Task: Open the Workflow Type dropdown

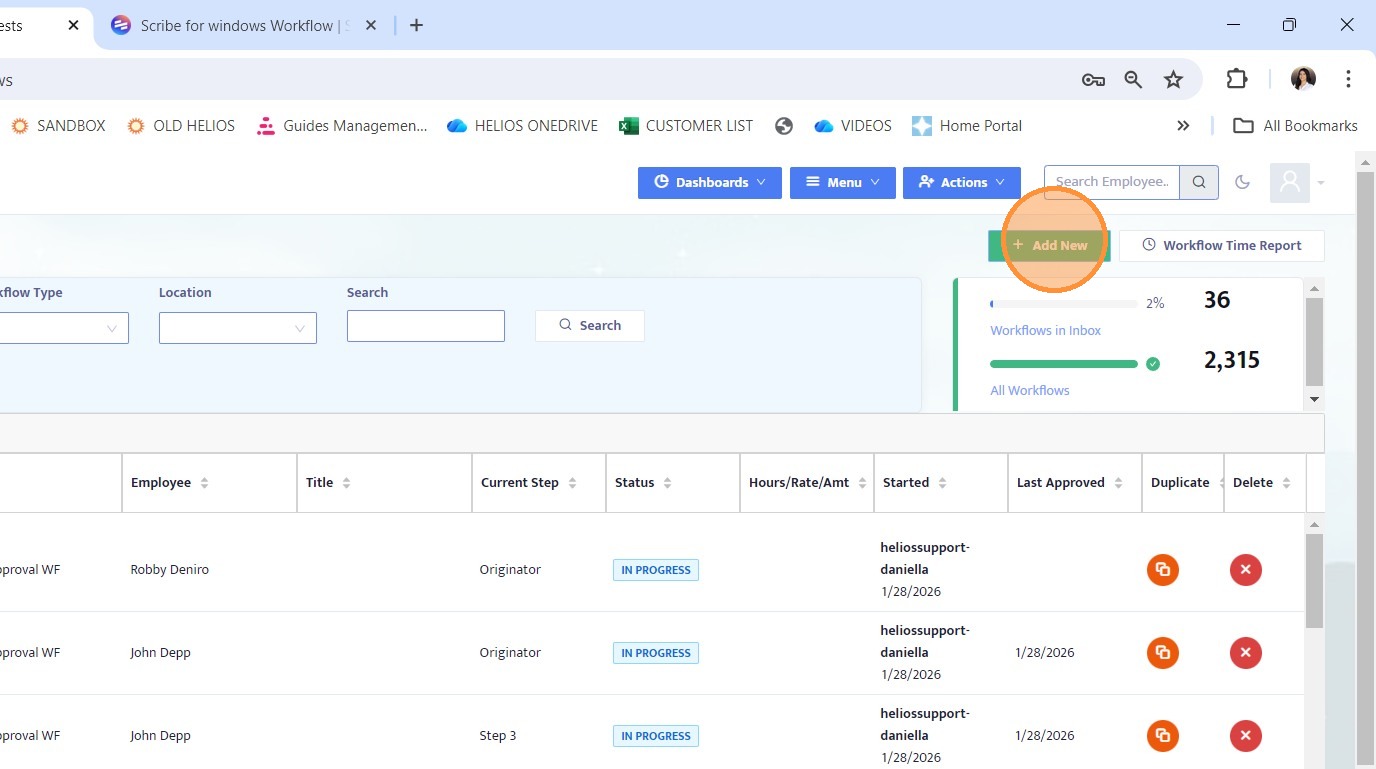Action: tap(62, 328)
